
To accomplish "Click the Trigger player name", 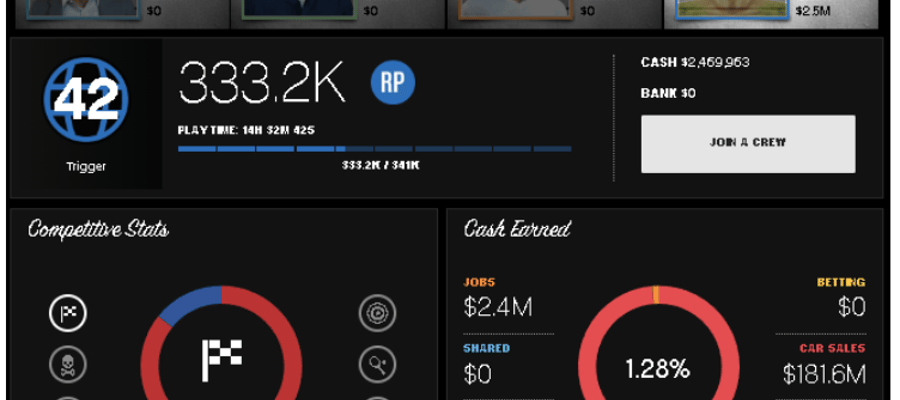I will click(x=86, y=167).
